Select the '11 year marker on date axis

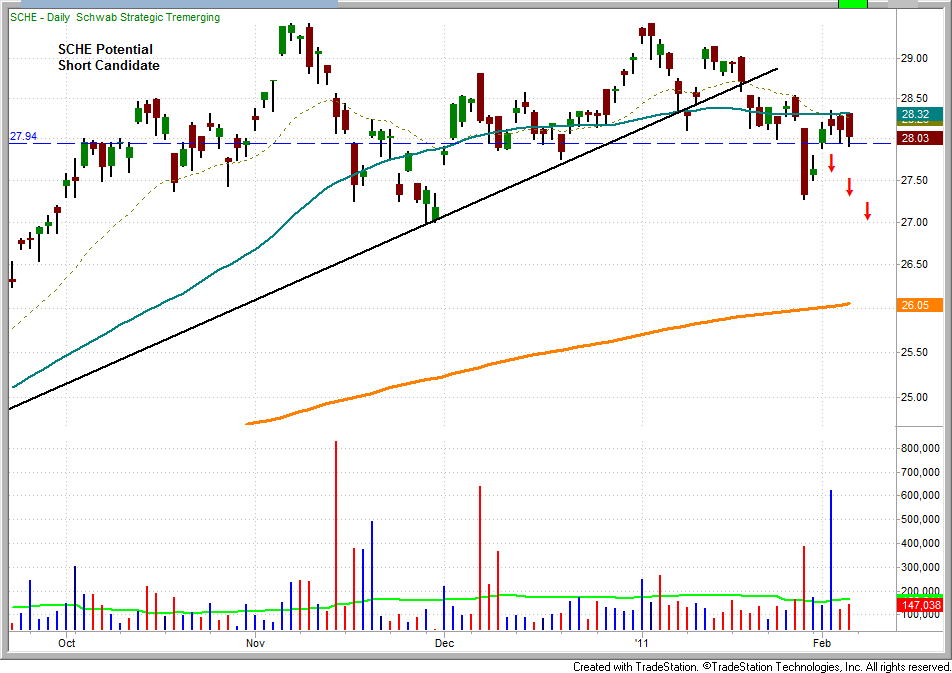[641, 643]
